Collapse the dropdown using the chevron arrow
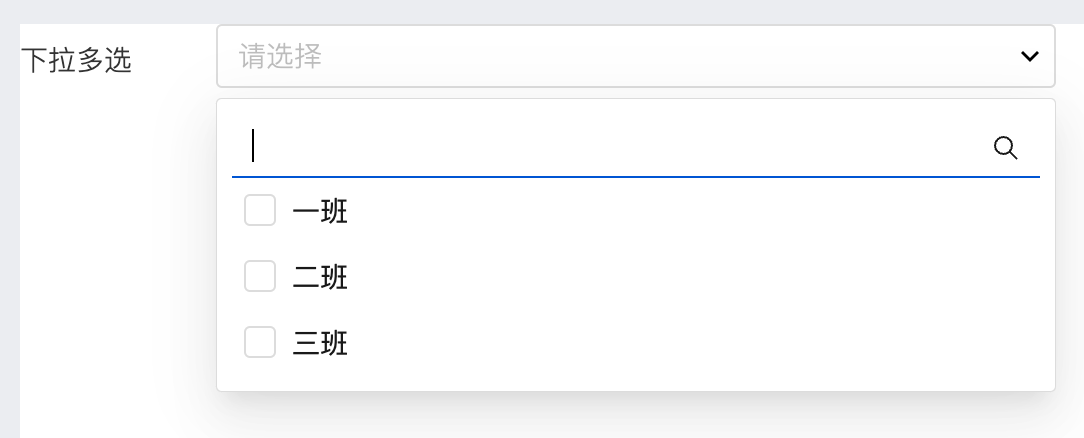 (1029, 57)
